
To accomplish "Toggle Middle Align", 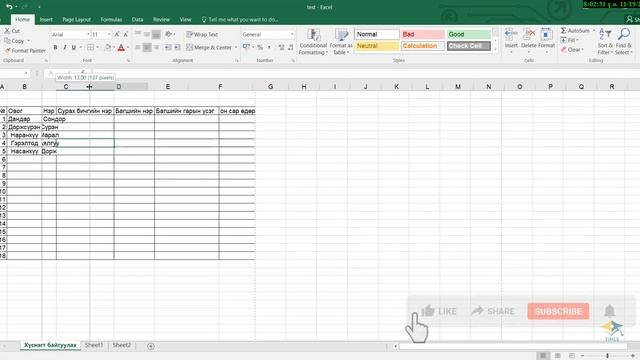I will pyautogui.click(x=147, y=35).
